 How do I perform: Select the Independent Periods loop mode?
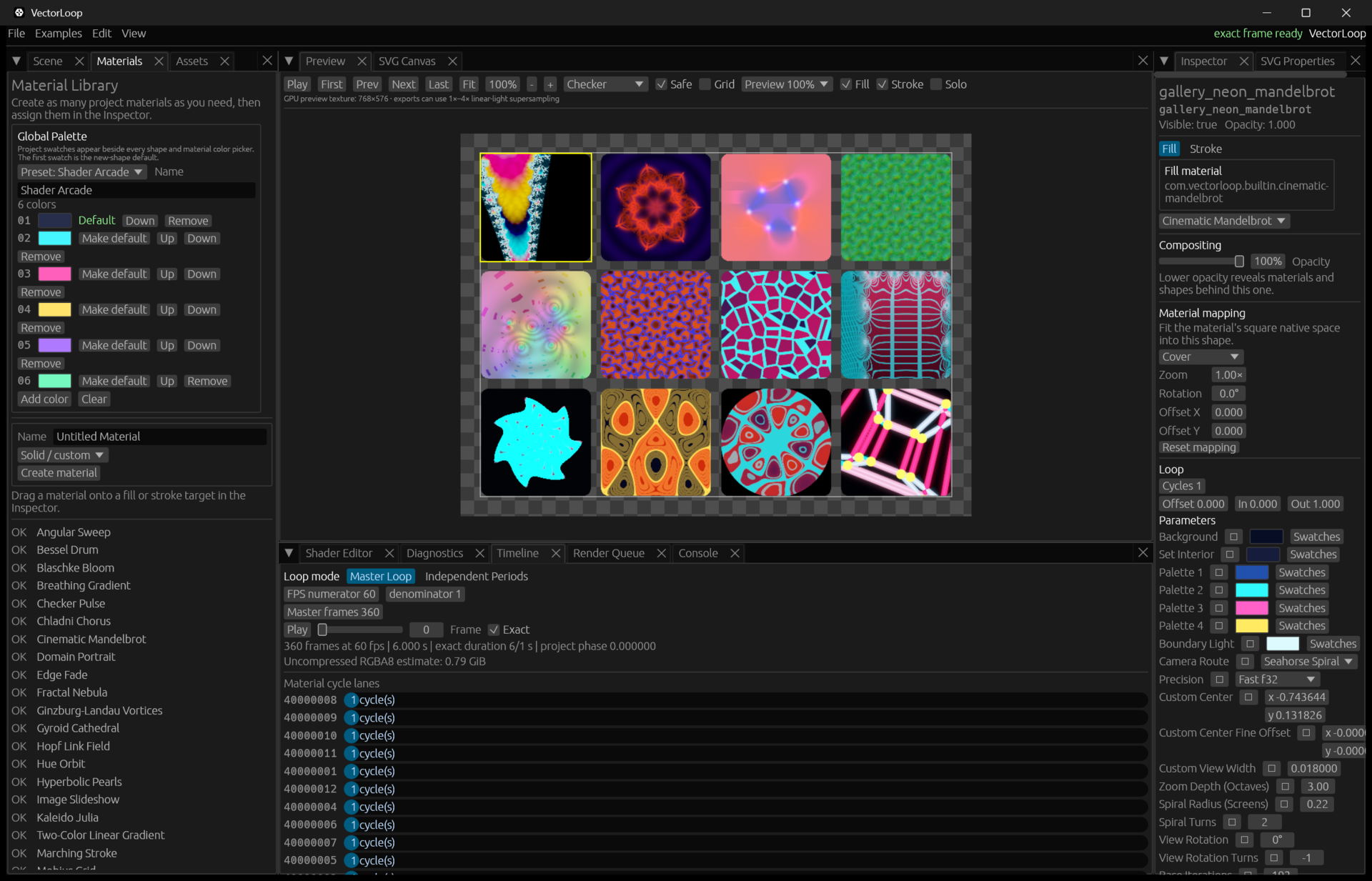click(476, 577)
